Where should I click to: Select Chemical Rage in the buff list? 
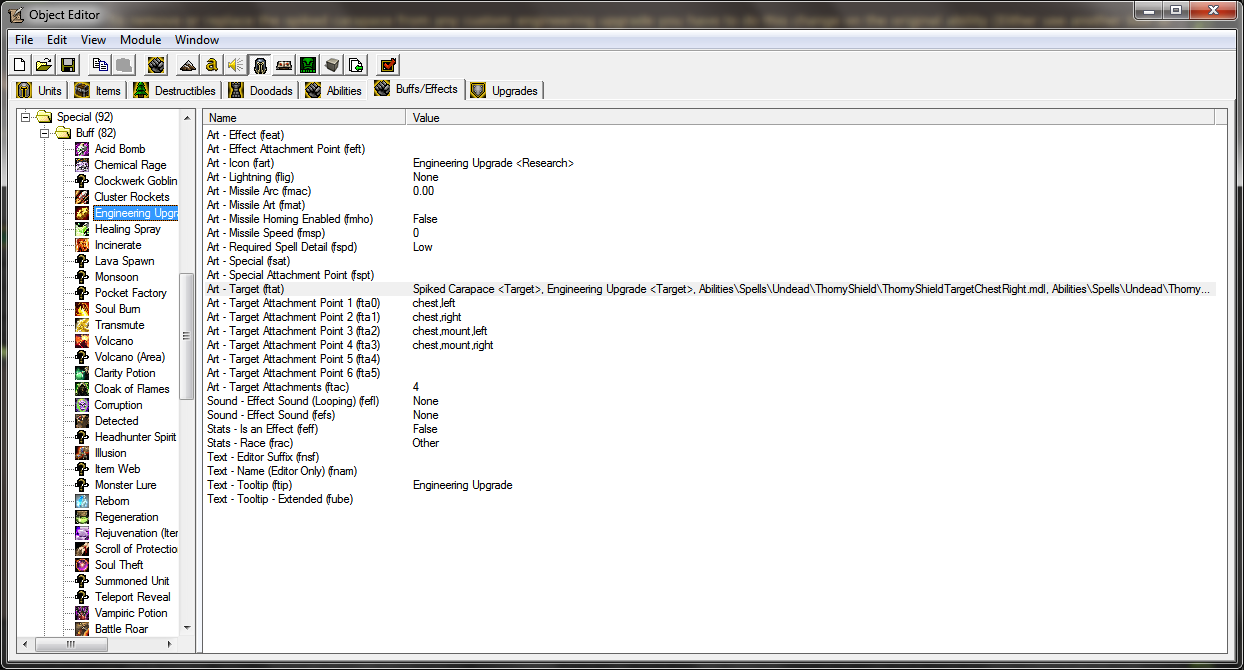point(130,165)
